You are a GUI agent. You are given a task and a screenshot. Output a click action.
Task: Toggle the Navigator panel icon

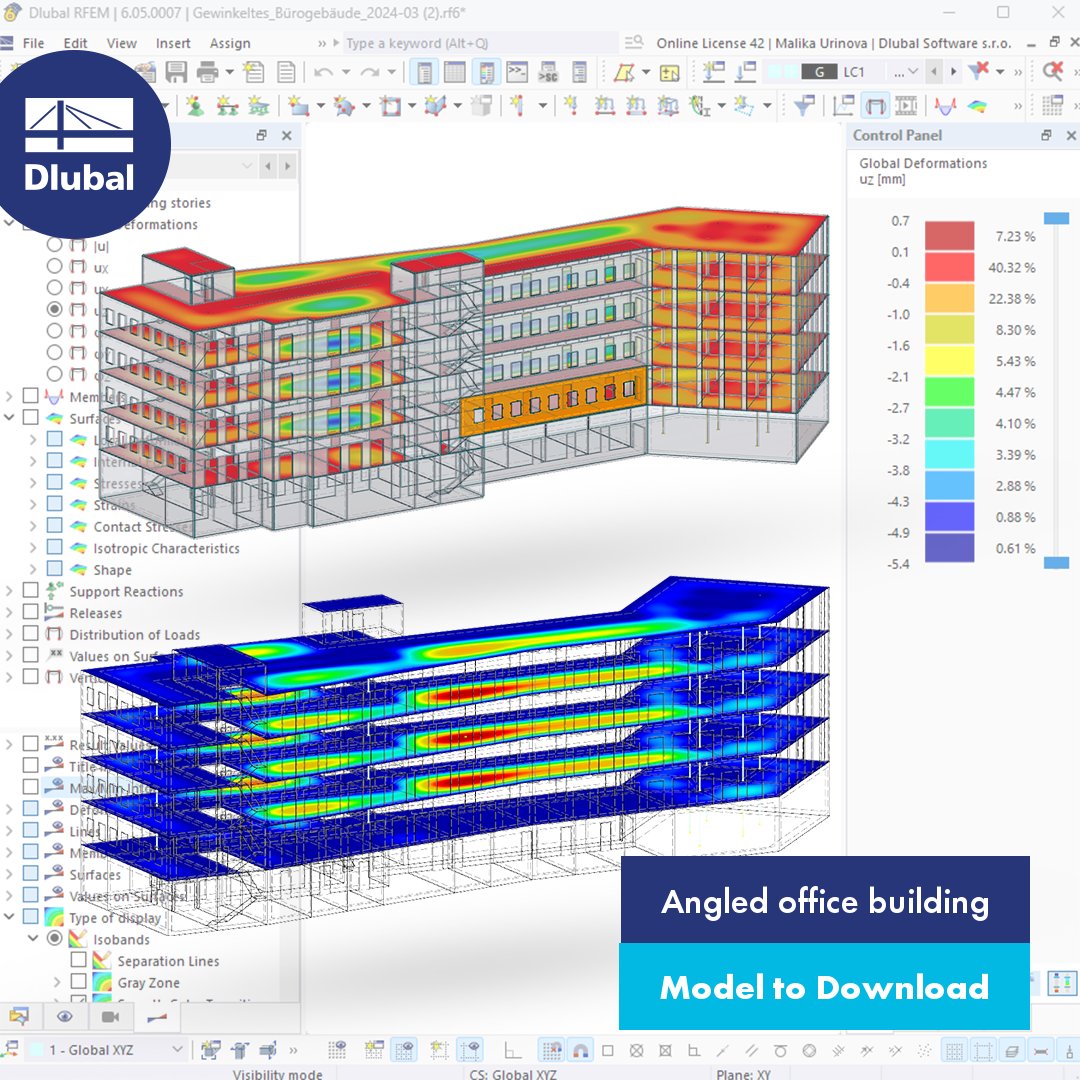tap(424, 72)
